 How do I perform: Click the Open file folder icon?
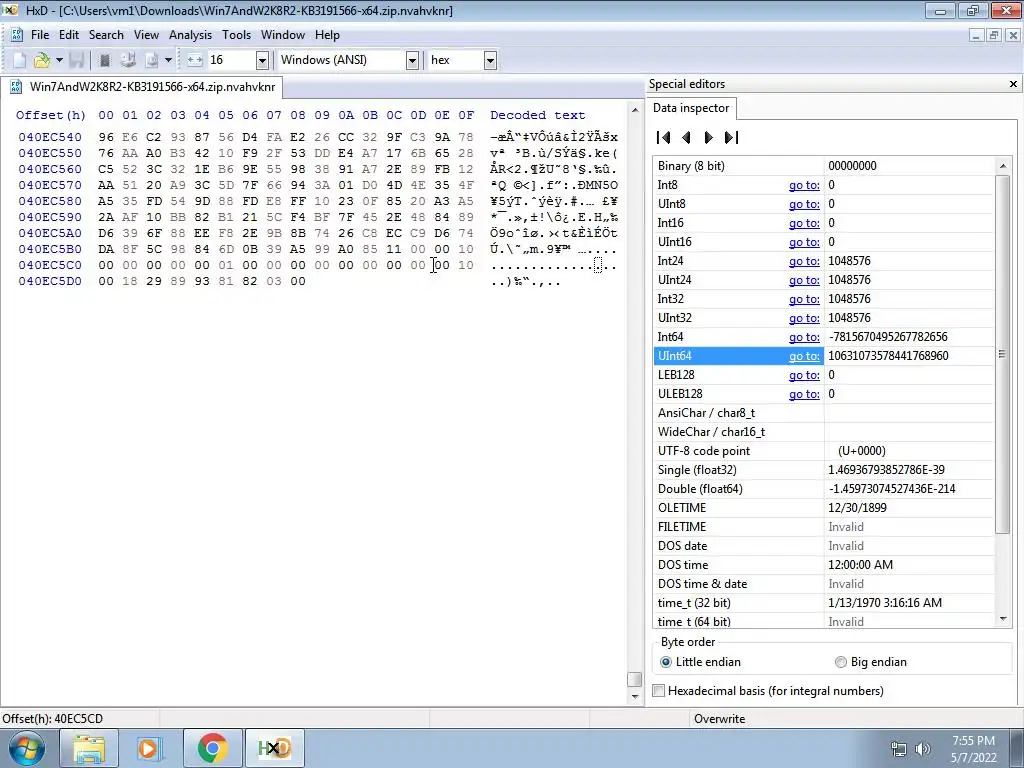42,60
